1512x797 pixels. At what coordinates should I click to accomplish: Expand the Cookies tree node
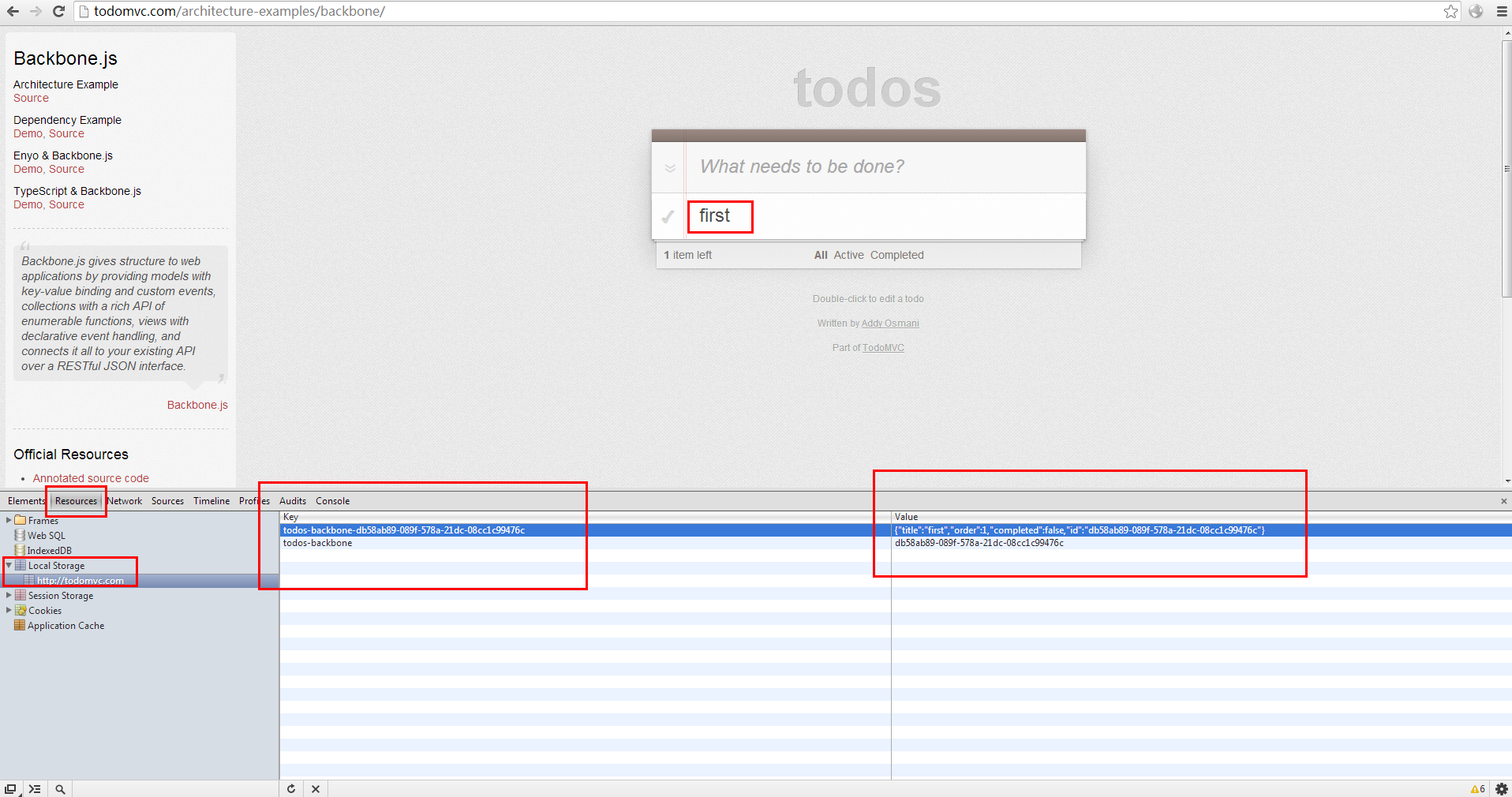pos(9,611)
